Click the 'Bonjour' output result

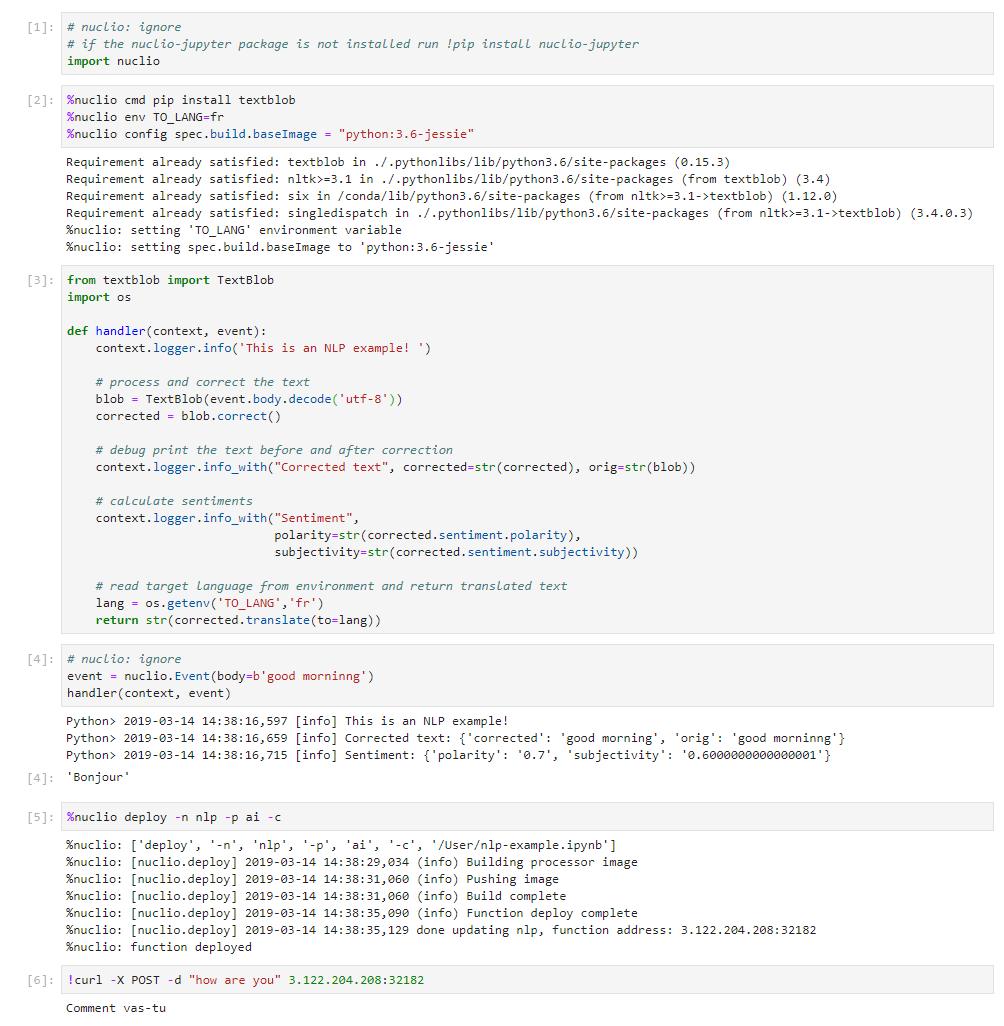98,777
